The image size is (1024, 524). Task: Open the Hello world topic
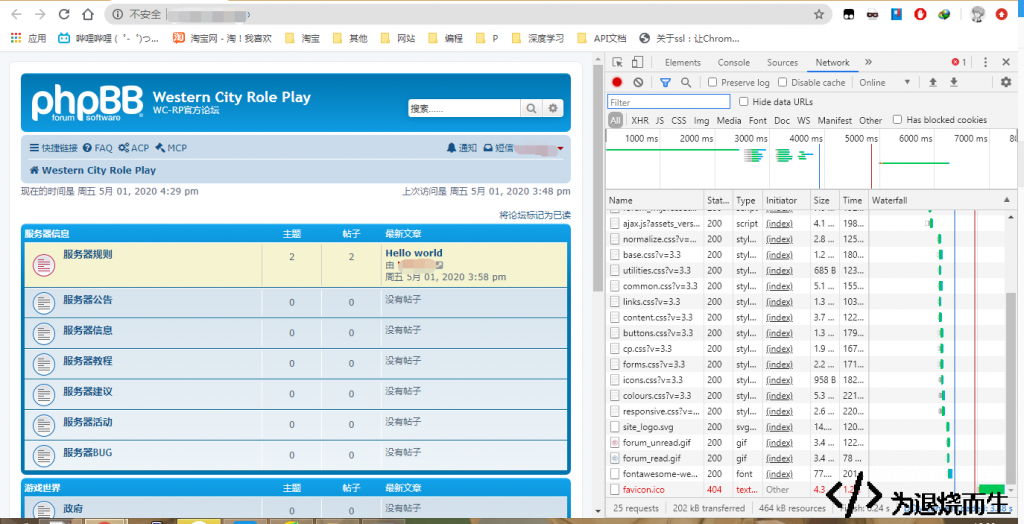click(414, 253)
